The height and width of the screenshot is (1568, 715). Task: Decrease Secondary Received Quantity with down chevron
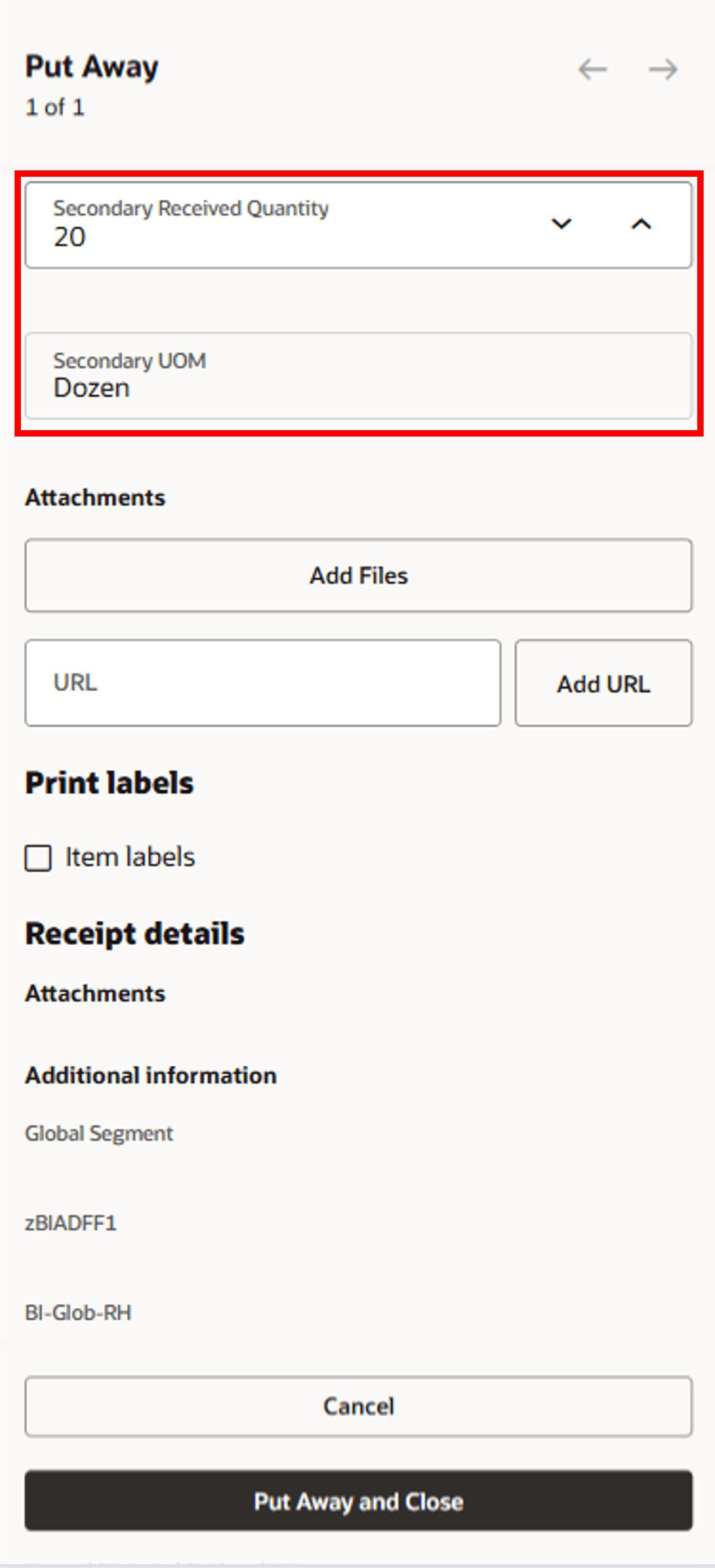click(x=561, y=224)
